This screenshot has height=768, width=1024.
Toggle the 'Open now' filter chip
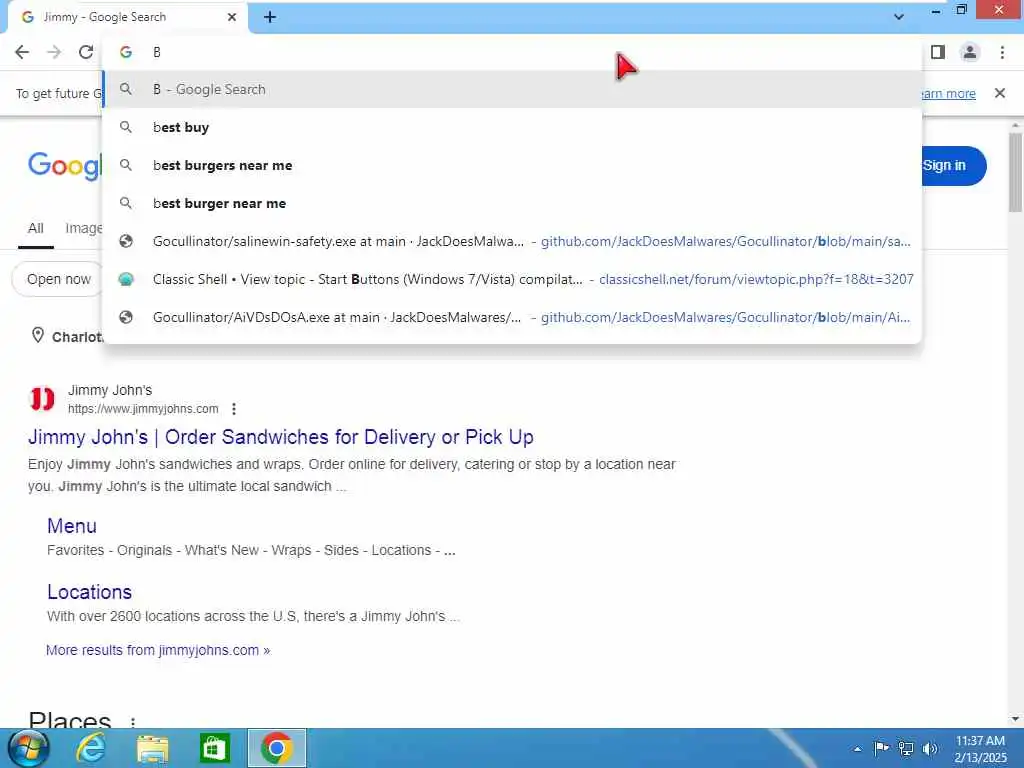pyautogui.click(x=57, y=279)
